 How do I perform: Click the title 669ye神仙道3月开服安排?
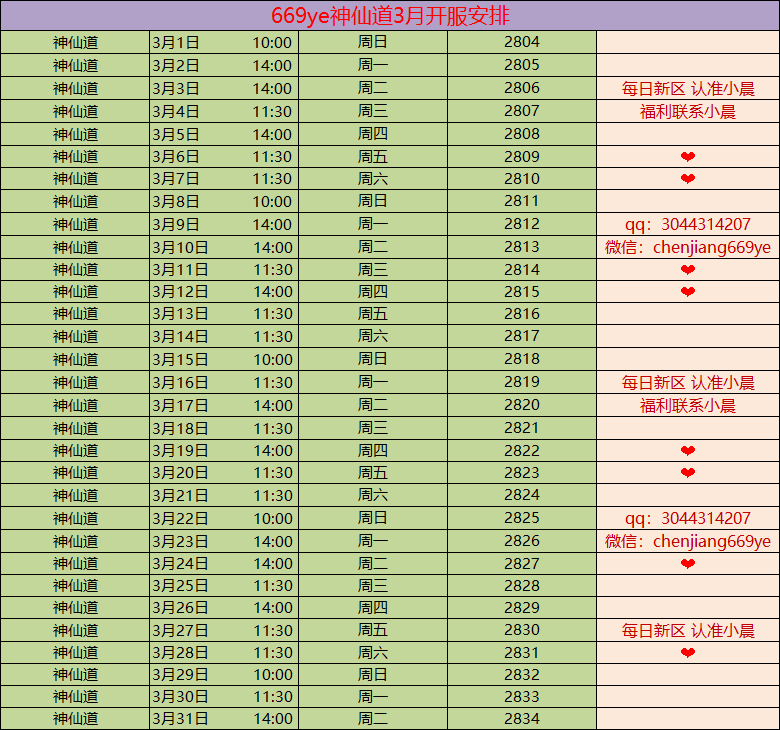(389, 15)
